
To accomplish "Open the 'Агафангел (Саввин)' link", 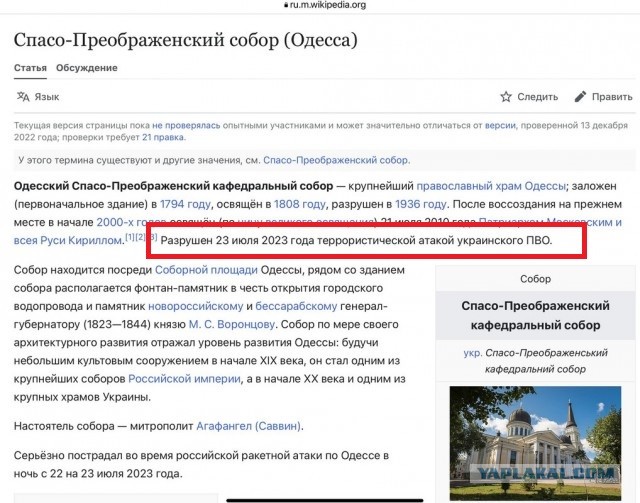I will coord(249,426).
